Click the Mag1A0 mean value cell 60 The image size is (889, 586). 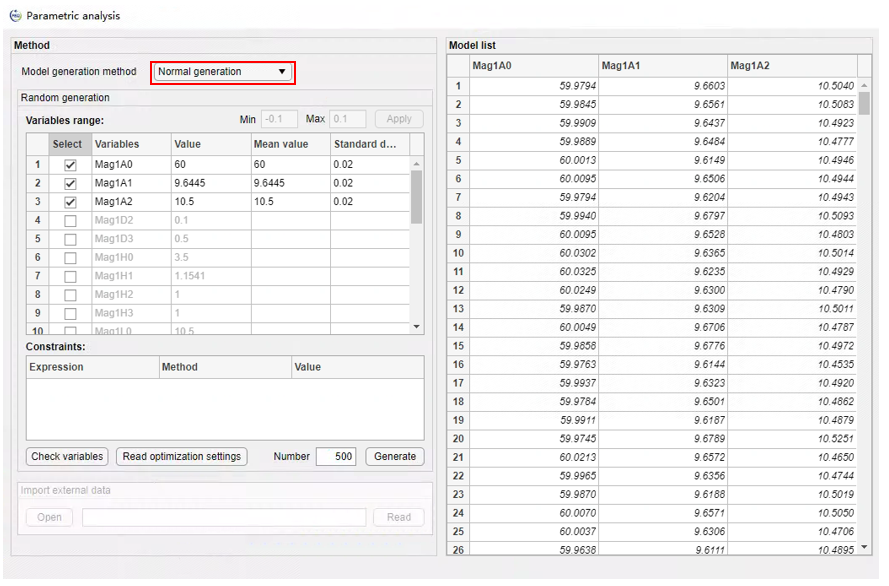pos(290,164)
